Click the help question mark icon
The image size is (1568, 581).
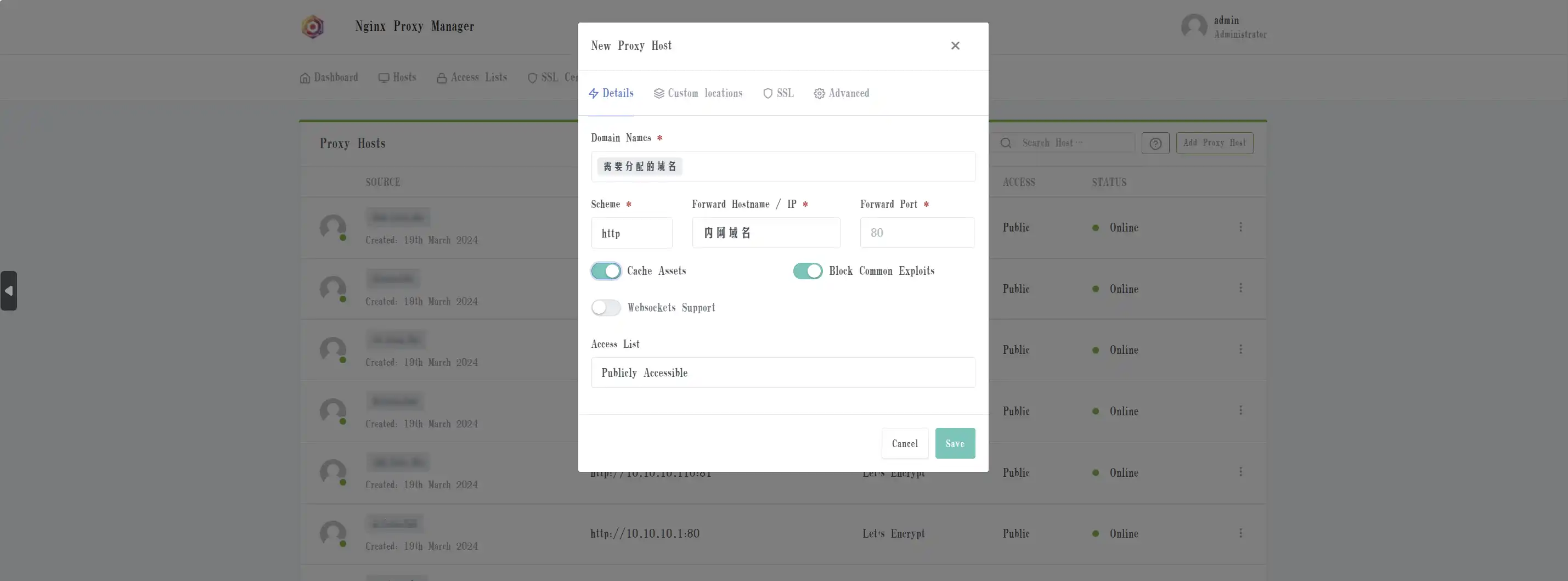pos(1155,144)
